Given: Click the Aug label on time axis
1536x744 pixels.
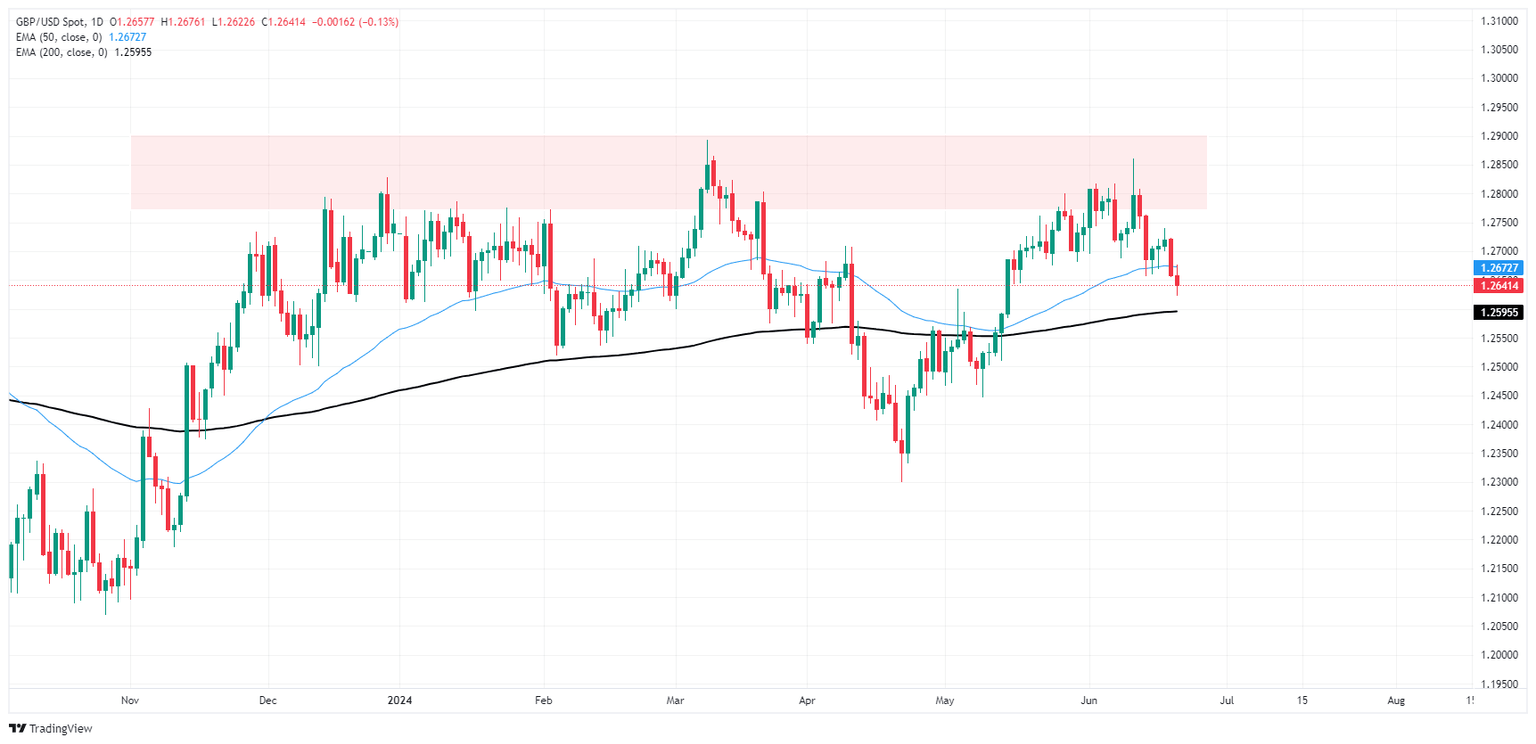Looking at the screenshot, I should [1397, 701].
